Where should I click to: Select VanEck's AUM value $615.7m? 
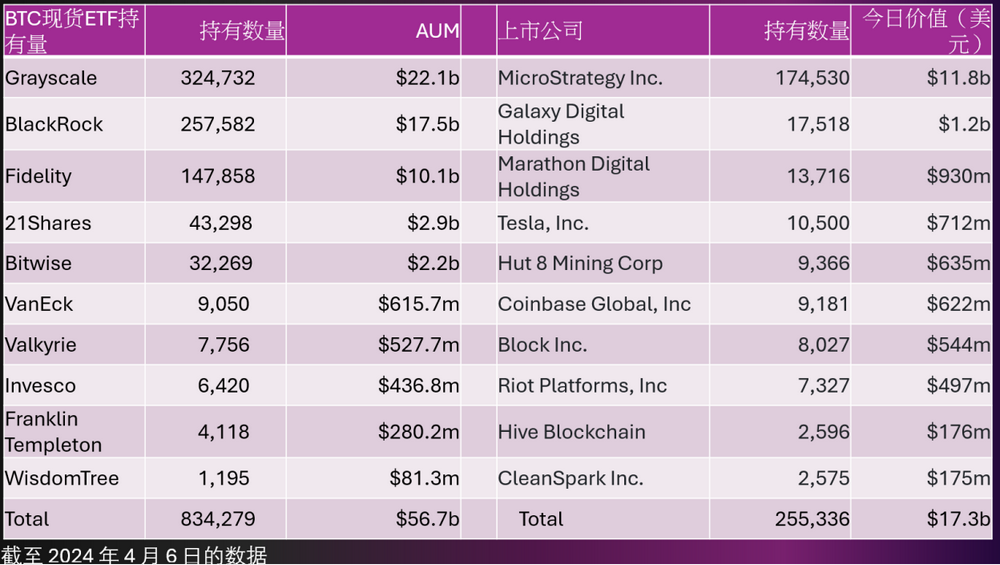pyautogui.click(x=418, y=304)
